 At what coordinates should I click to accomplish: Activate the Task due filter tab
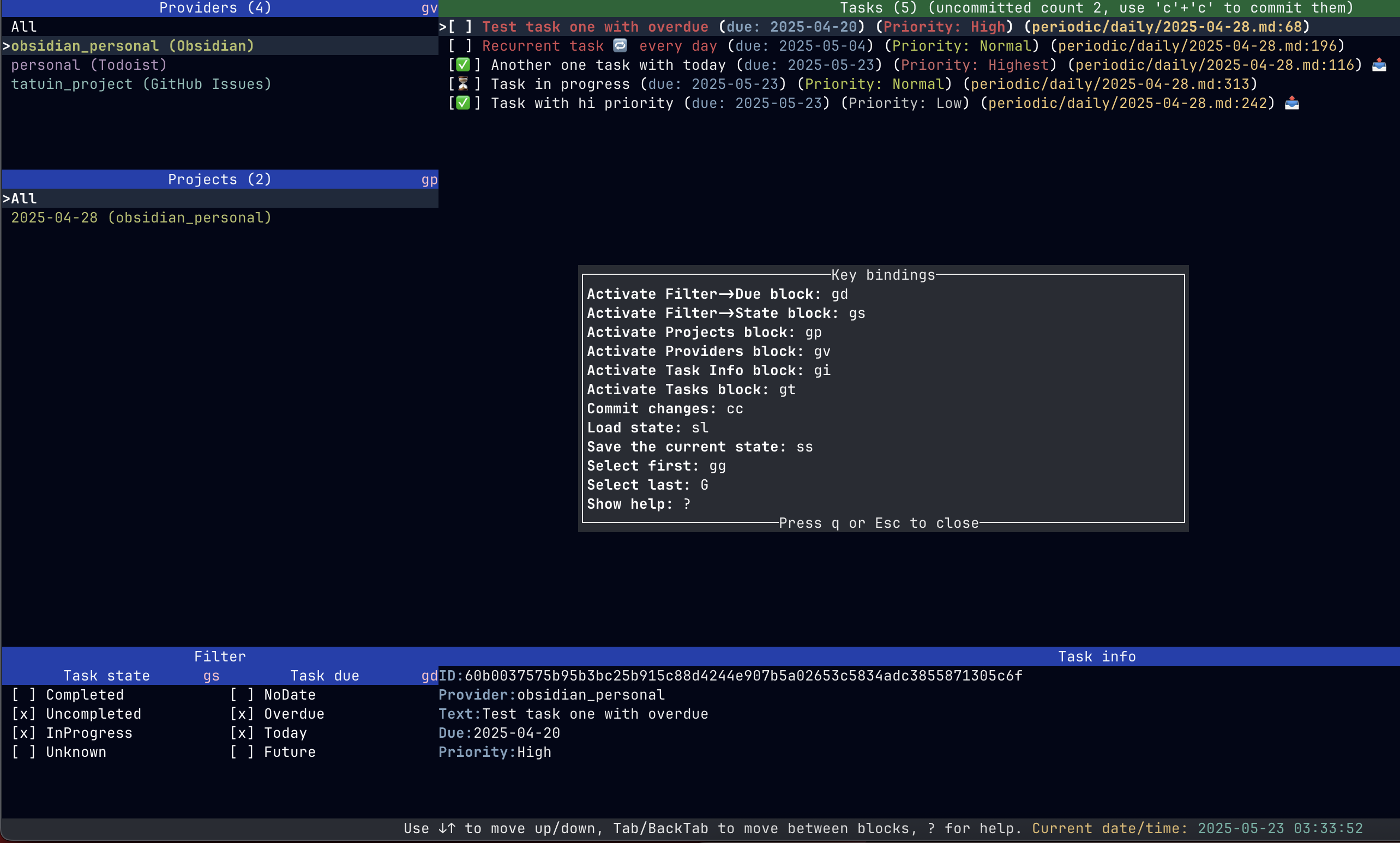pos(325,676)
